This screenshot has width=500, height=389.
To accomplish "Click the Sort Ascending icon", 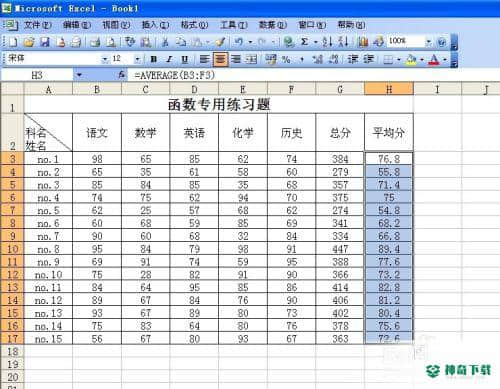I will click(x=327, y=42).
